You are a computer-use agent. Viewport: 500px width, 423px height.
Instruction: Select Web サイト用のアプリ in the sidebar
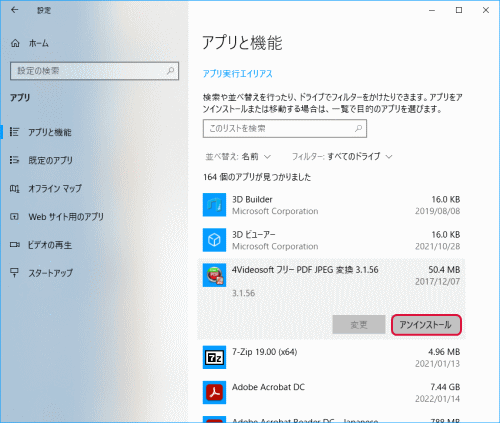pos(66,217)
